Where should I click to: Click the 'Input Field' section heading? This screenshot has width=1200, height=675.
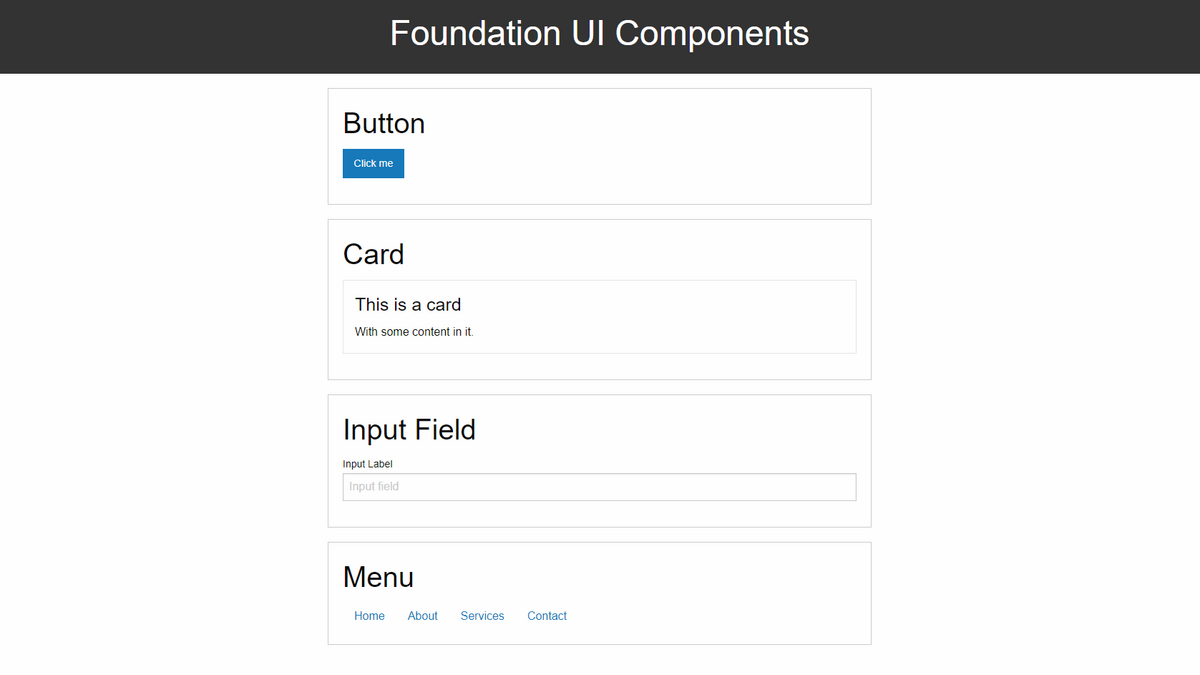pos(409,430)
